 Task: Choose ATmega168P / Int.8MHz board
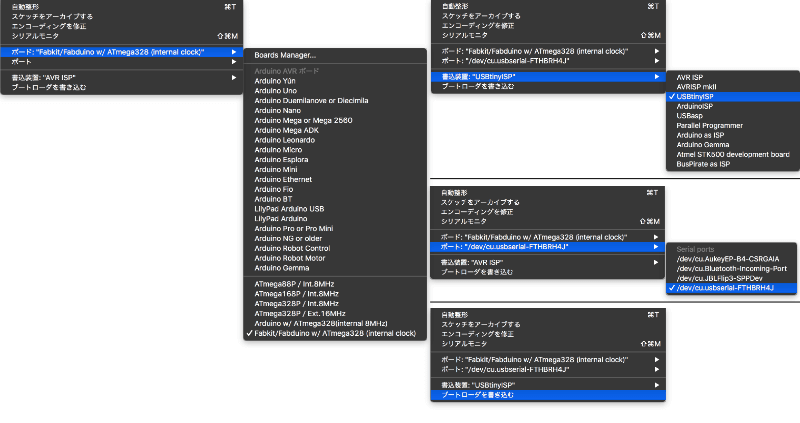point(335,294)
